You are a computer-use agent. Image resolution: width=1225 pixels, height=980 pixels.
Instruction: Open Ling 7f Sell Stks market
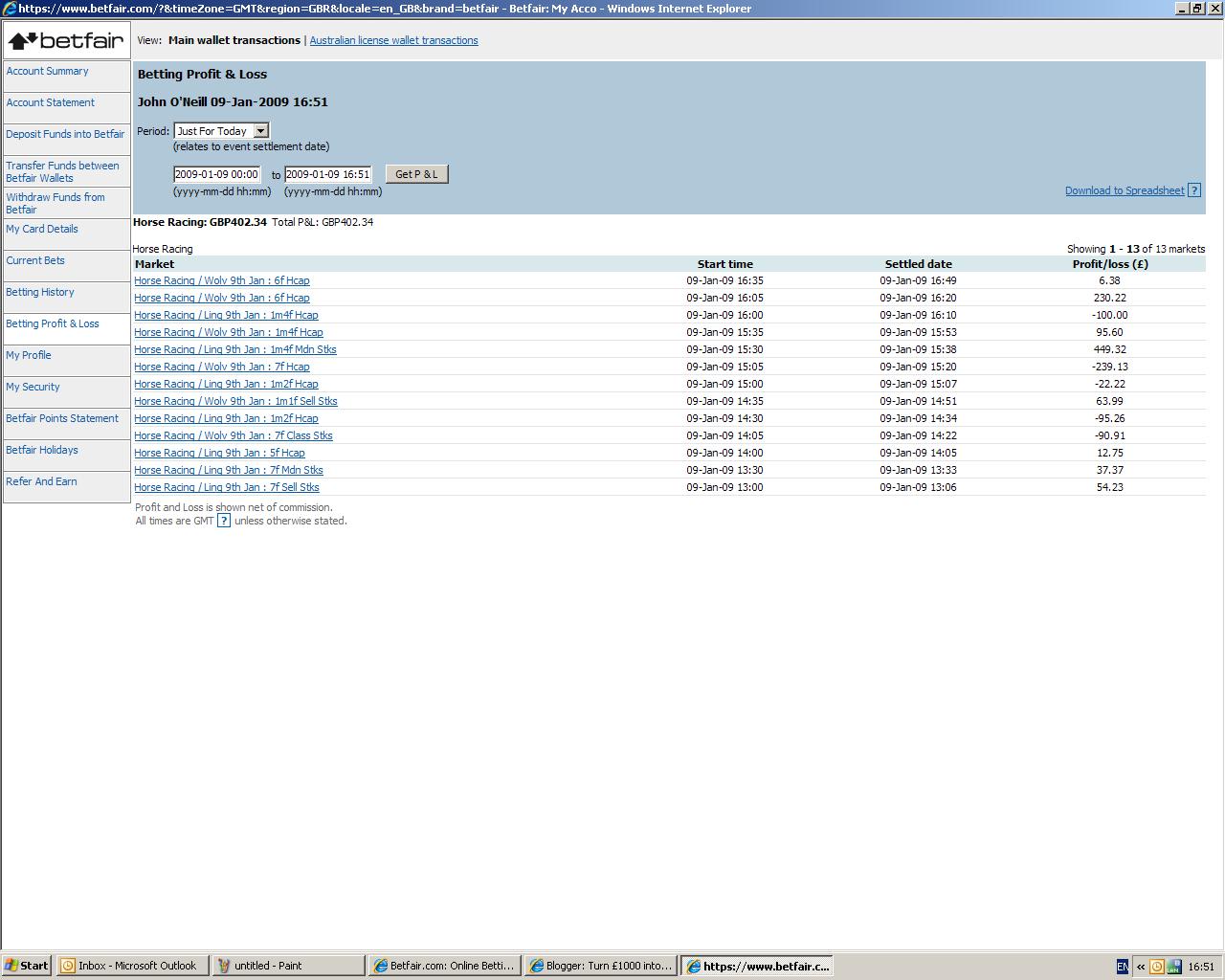(227, 487)
